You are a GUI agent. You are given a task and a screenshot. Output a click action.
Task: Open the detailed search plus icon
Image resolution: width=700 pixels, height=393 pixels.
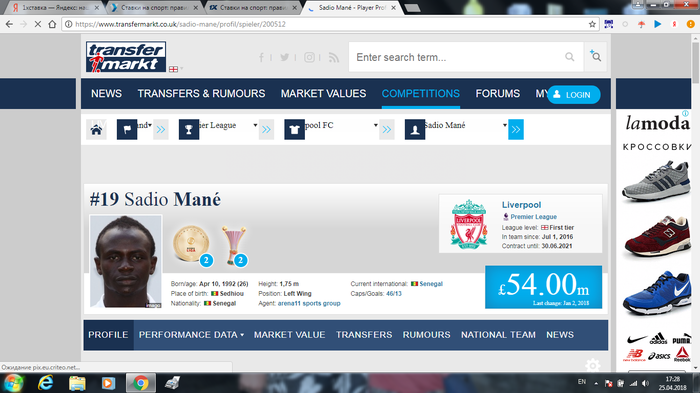tap(595, 56)
